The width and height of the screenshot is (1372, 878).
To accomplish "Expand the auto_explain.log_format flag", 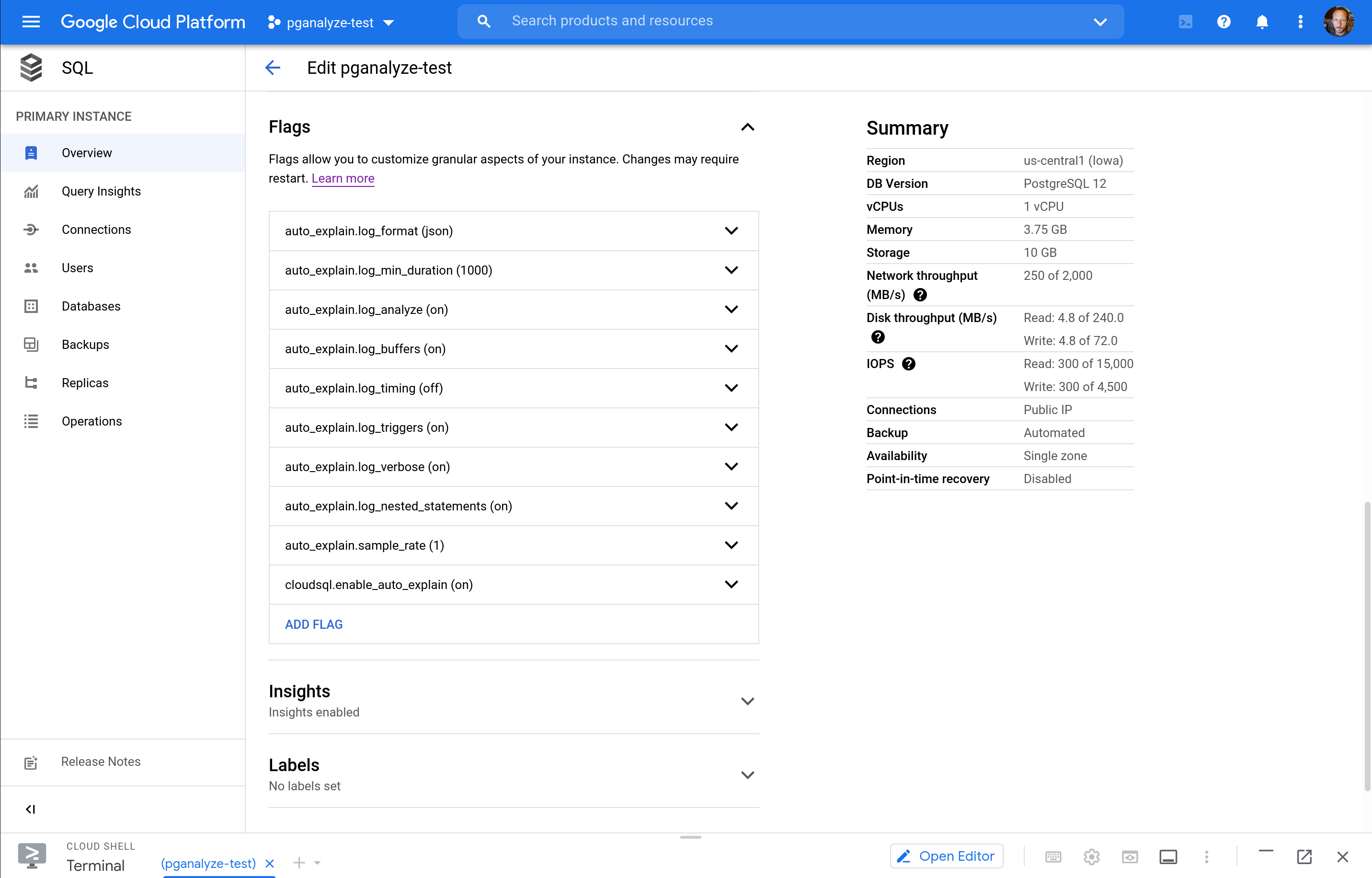I will [732, 231].
